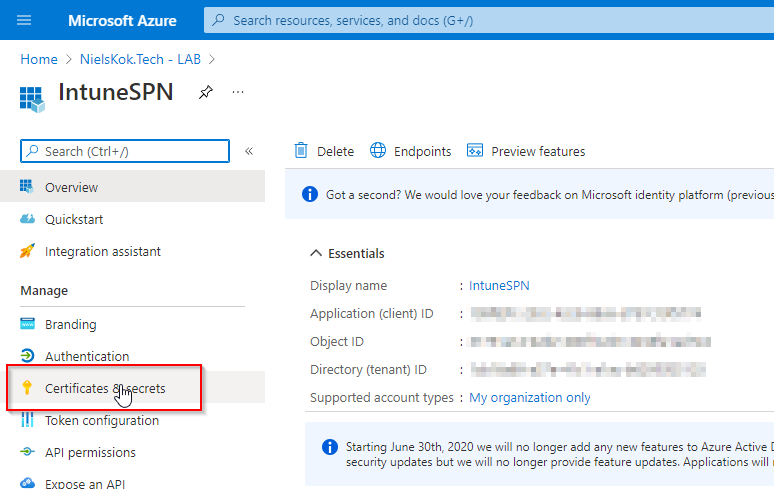
Task: Open the IntuneSPN display name link
Action: click(499, 286)
